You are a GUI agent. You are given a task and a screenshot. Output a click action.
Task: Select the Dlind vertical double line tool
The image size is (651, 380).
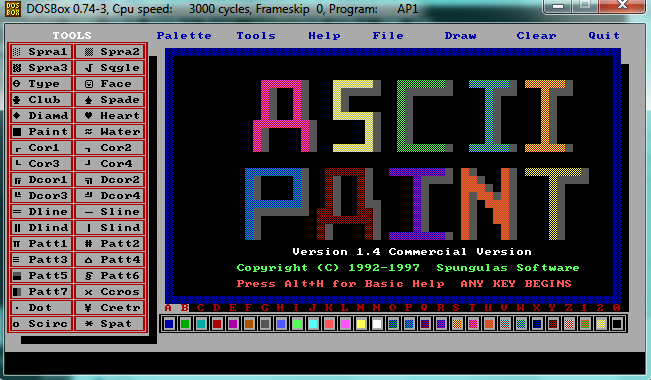[41, 228]
